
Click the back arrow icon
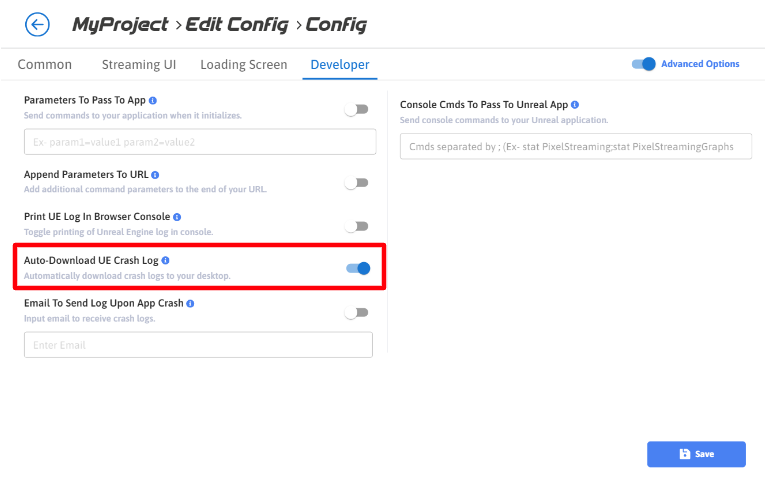37,24
